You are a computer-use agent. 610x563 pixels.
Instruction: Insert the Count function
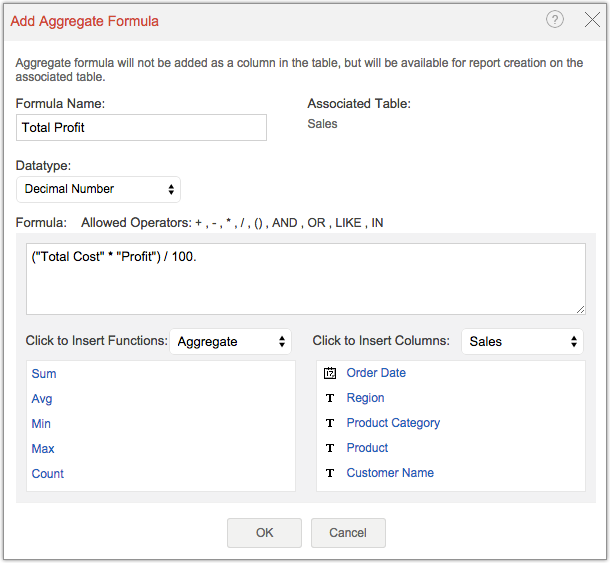[x=47, y=474]
